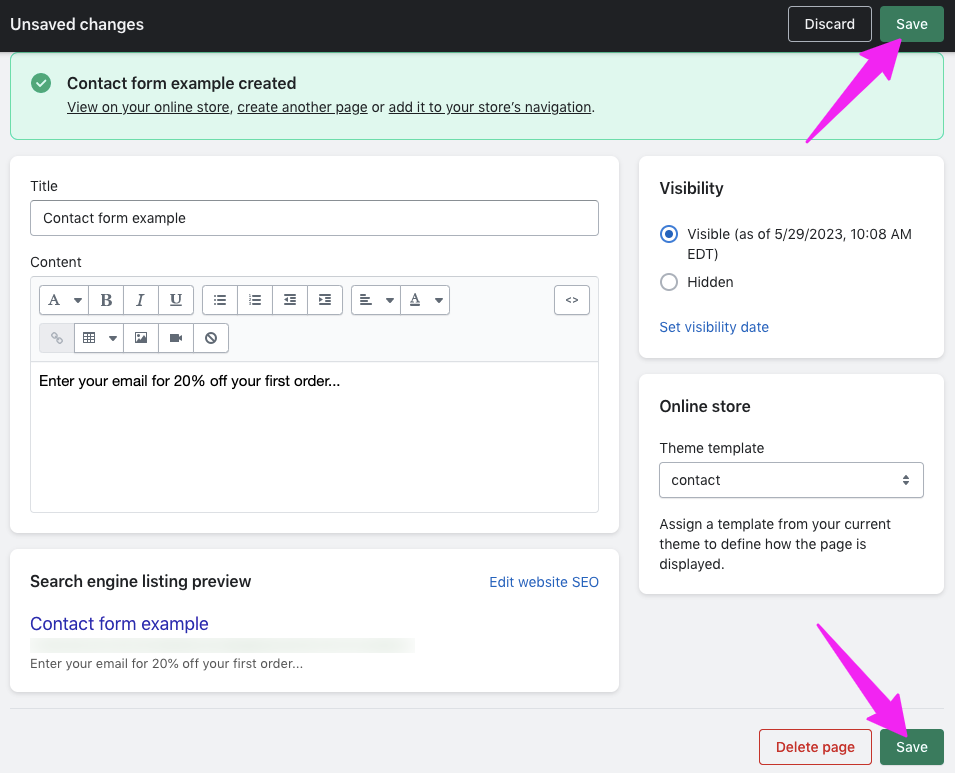Select the Visible visibility radio button
Screen dimensions: 955x773
668,234
